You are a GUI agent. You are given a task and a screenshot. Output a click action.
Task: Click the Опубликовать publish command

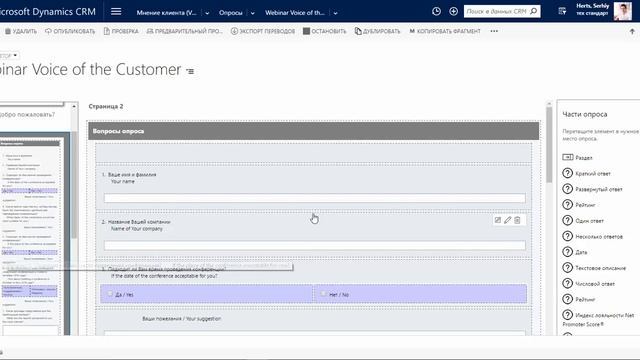coord(70,31)
